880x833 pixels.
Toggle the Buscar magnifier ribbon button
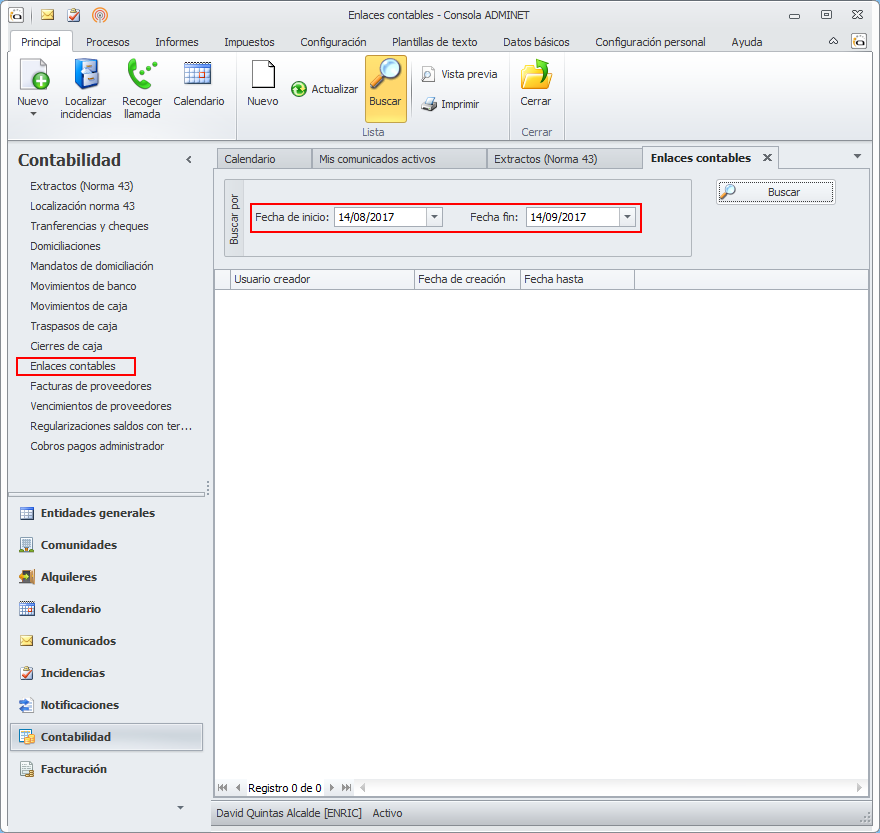coord(386,89)
